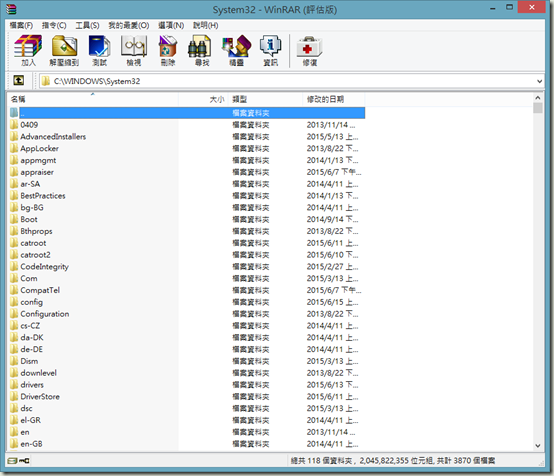Select the BestPractices folder name
This screenshot has width=554, height=476.
[43, 195]
